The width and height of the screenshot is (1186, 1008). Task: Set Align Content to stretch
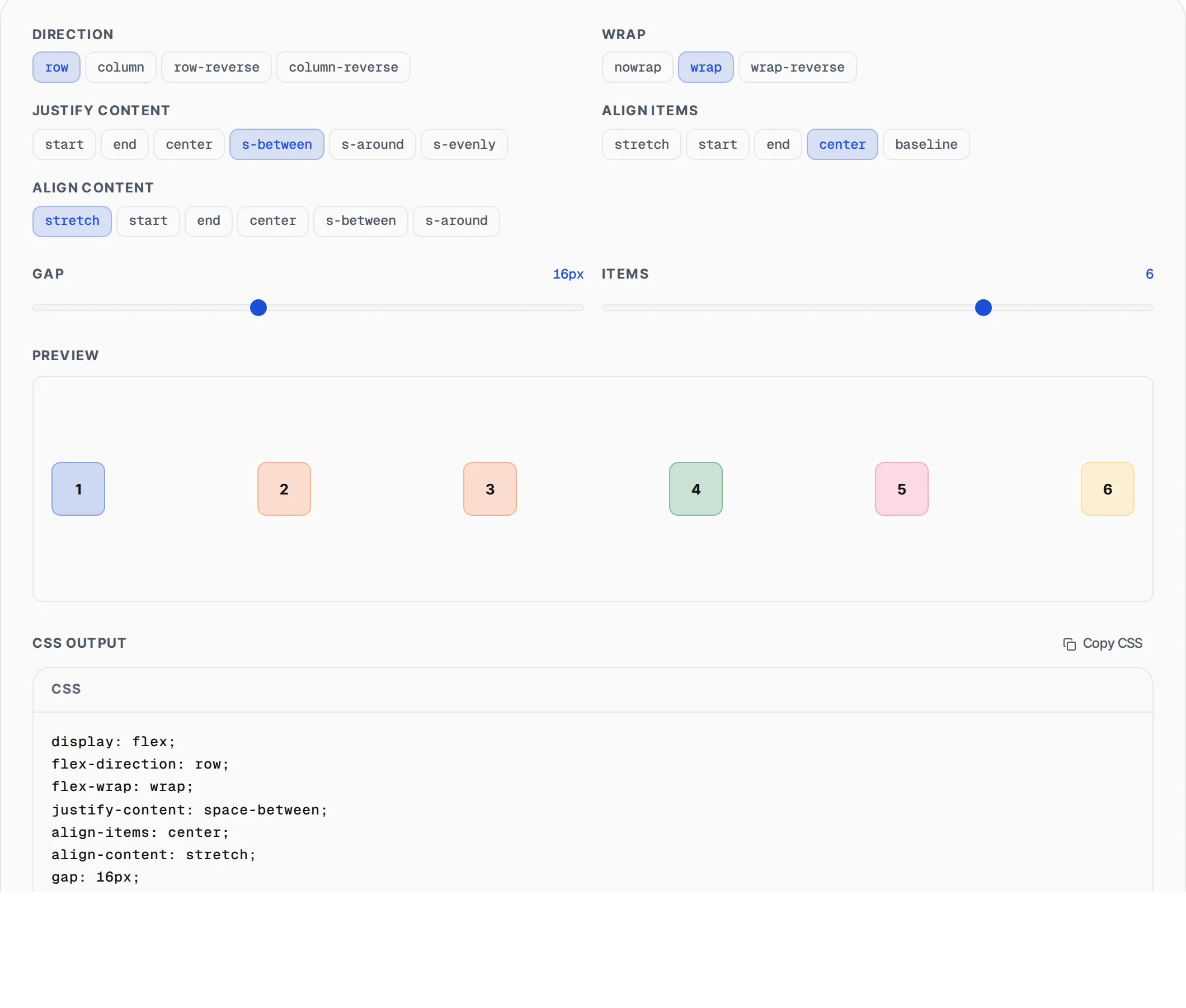[72, 221]
